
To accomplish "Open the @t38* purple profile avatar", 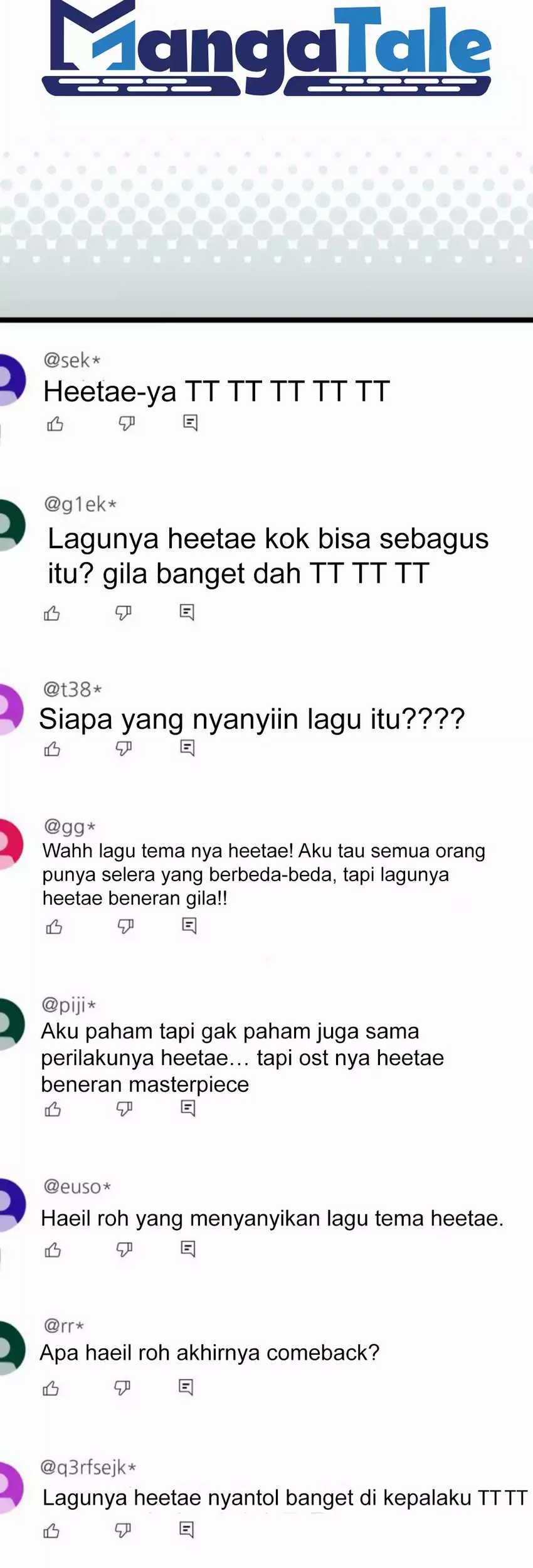I will pos(9,709).
